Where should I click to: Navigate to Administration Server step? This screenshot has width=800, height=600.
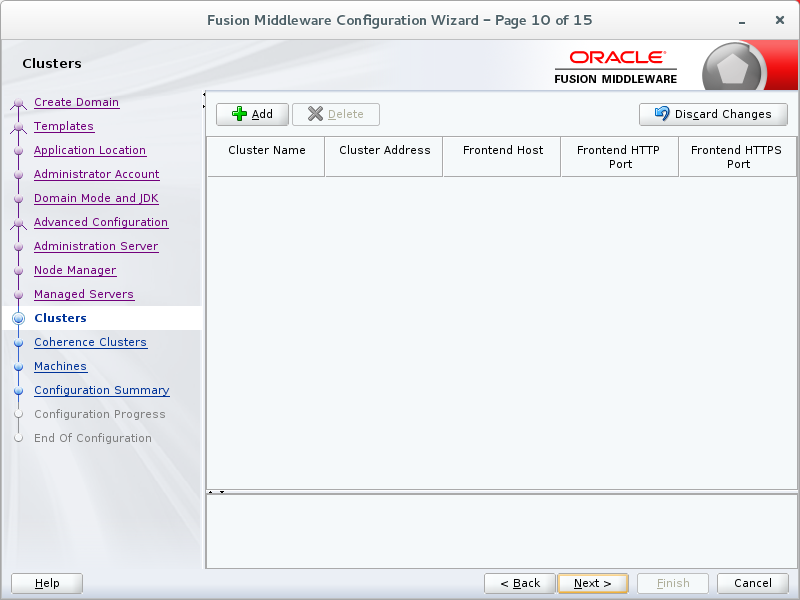[x=96, y=246]
